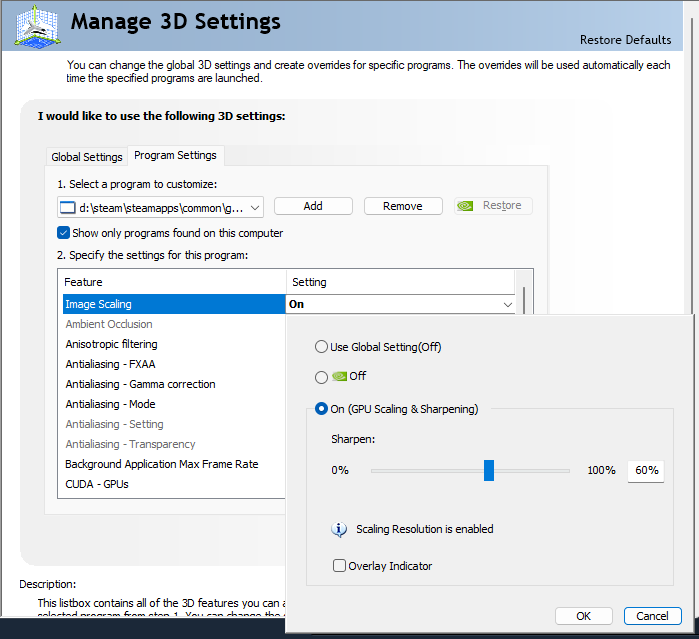
Task: Select the Off radio option for Image Scaling
Action: point(321,377)
